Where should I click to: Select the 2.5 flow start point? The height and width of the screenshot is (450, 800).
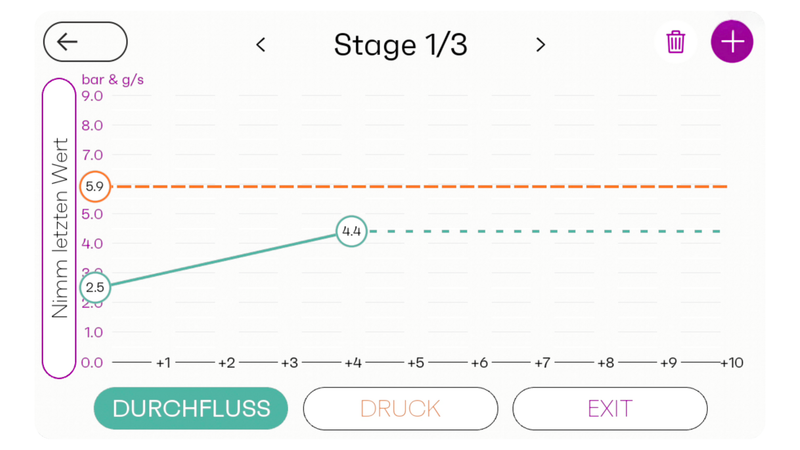click(x=95, y=288)
